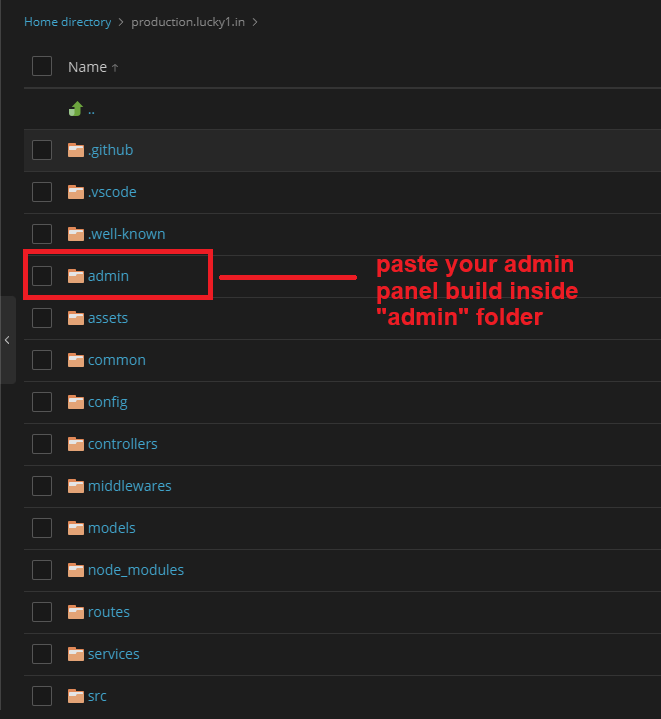The image size is (661, 719).
Task: Open the admin folder link
Action: tap(108, 276)
